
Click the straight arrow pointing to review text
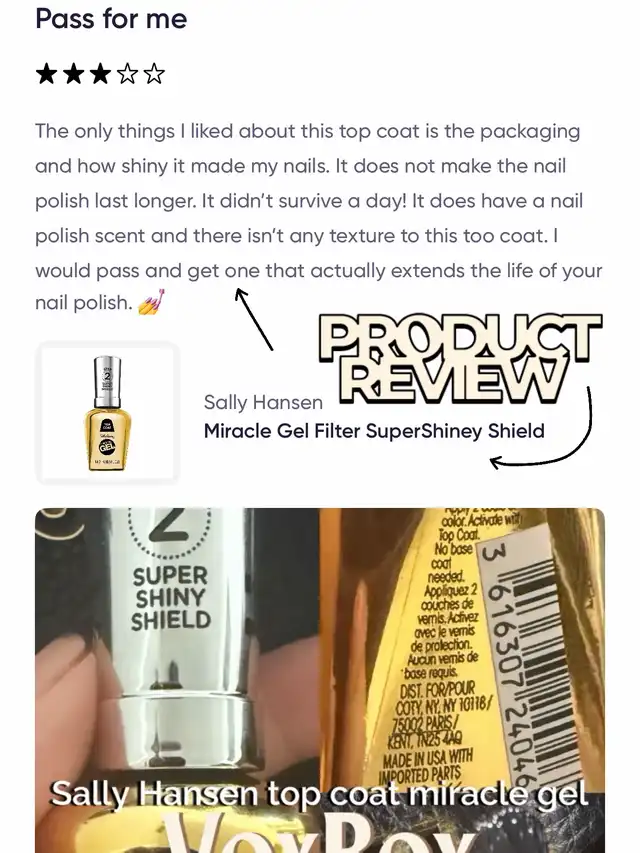254,319
